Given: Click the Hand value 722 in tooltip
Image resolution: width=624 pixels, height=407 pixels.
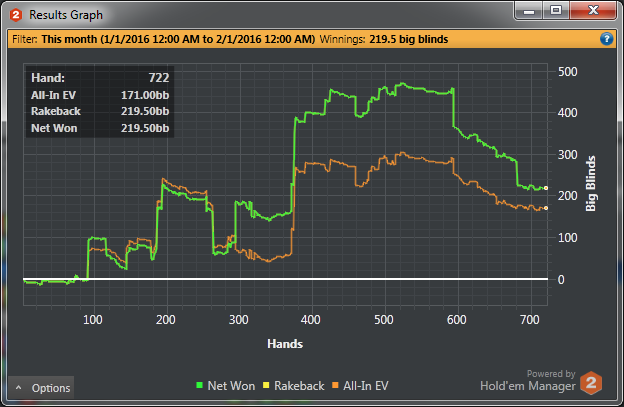Looking at the screenshot, I should click(x=159, y=78).
